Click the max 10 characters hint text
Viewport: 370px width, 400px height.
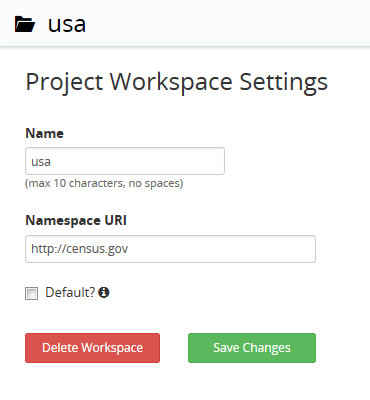(x=104, y=183)
